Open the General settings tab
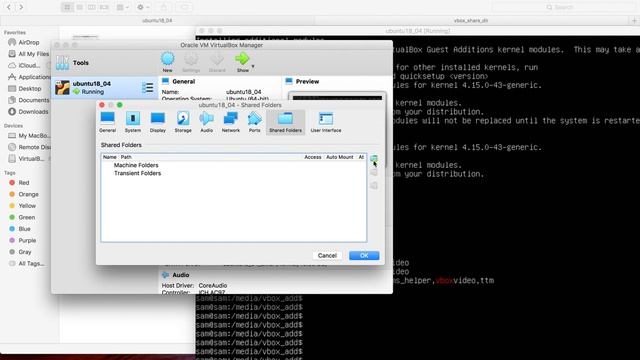640x360 pixels. click(x=107, y=122)
